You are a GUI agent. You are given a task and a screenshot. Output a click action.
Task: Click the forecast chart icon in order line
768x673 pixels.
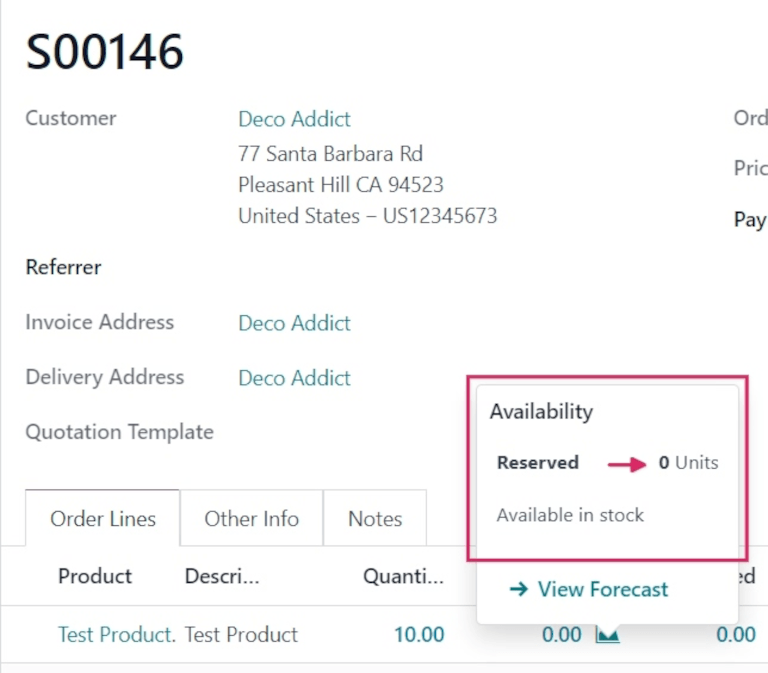click(607, 635)
